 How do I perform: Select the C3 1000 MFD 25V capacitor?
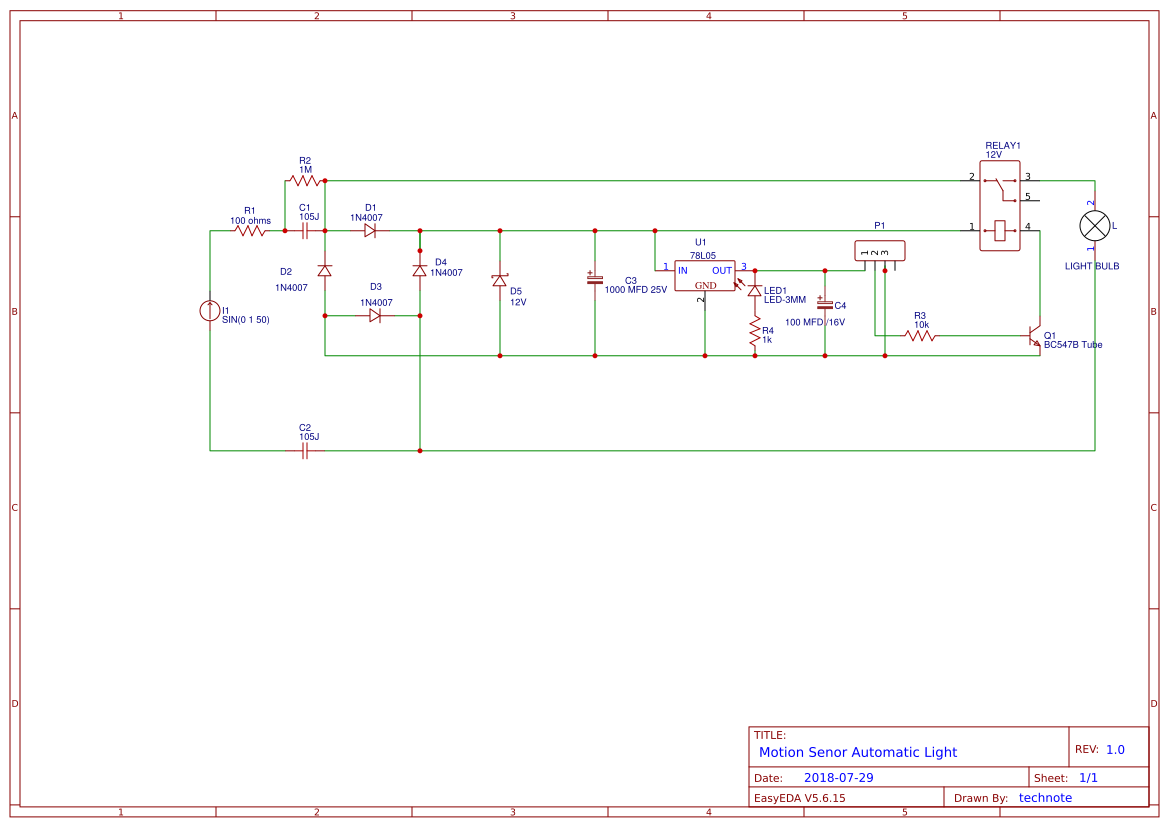(x=593, y=278)
